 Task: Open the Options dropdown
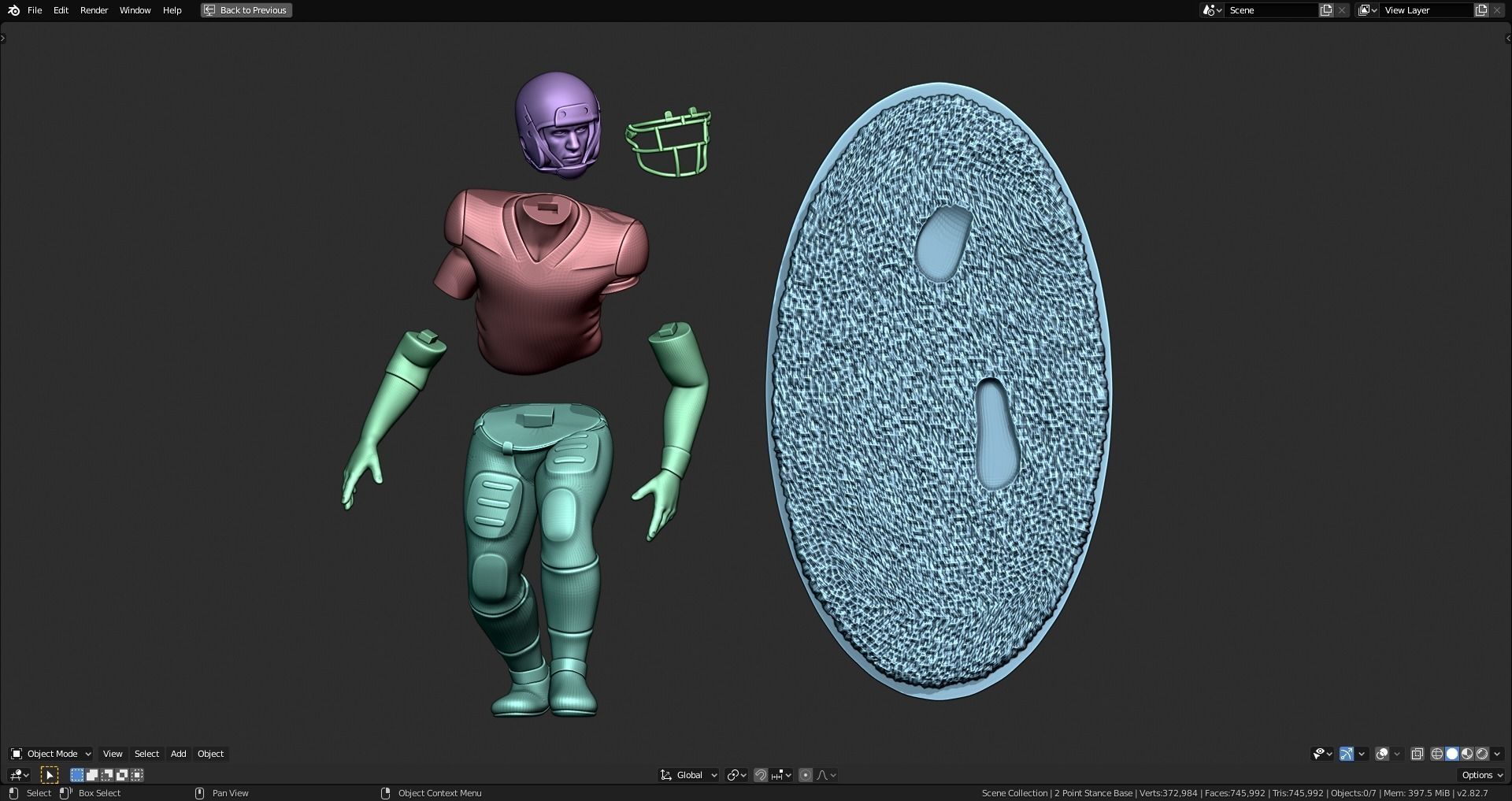point(1481,775)
